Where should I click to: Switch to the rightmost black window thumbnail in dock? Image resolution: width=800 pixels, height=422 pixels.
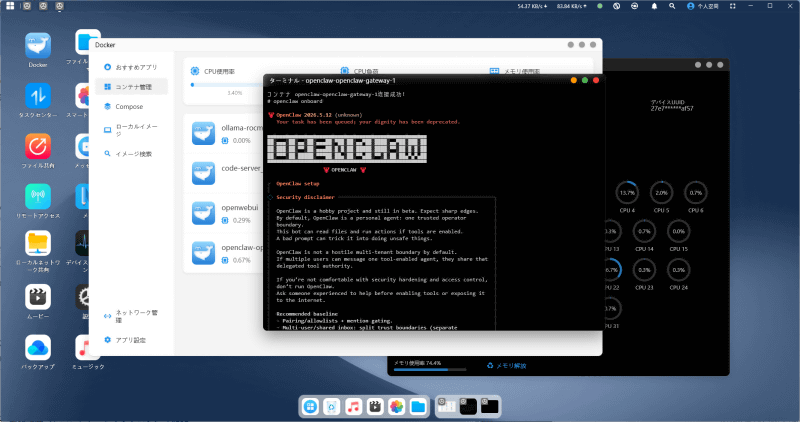490,406
